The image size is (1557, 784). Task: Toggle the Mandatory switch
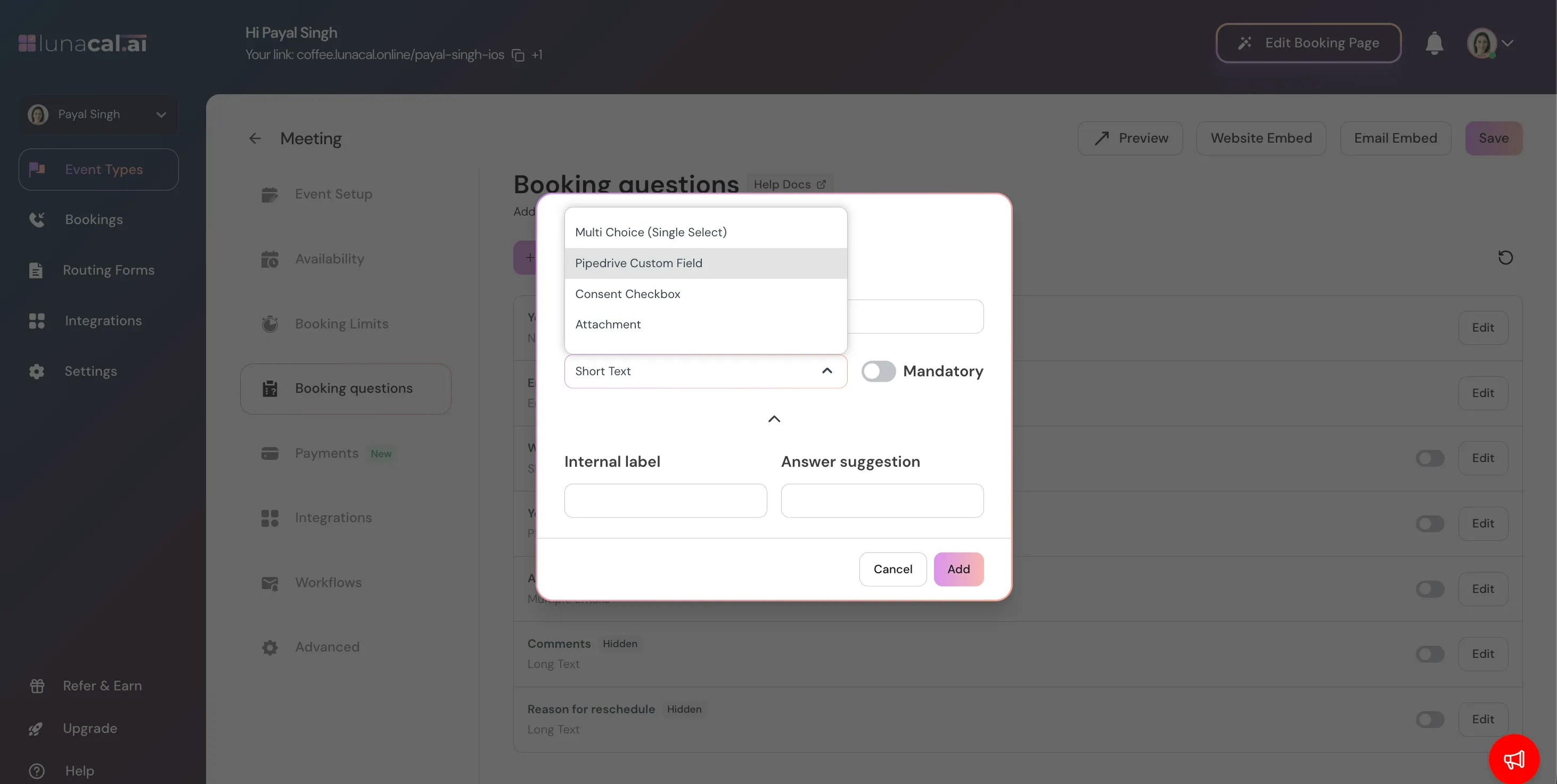point(878,371)
